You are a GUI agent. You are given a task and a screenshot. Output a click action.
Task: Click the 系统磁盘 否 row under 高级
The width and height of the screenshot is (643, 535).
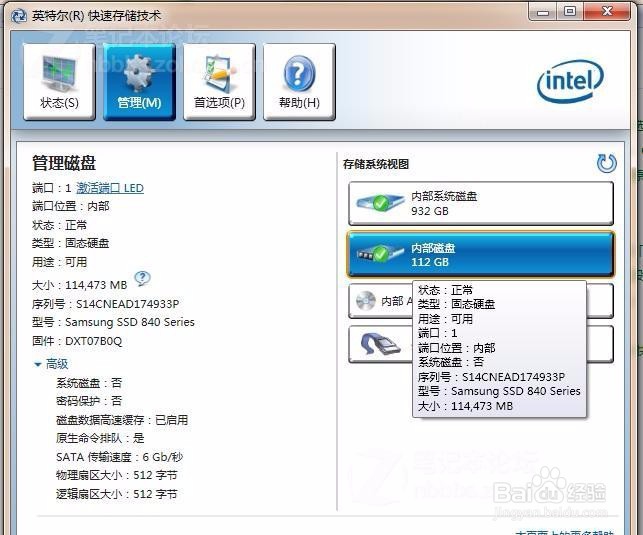(x=89, y=382)
